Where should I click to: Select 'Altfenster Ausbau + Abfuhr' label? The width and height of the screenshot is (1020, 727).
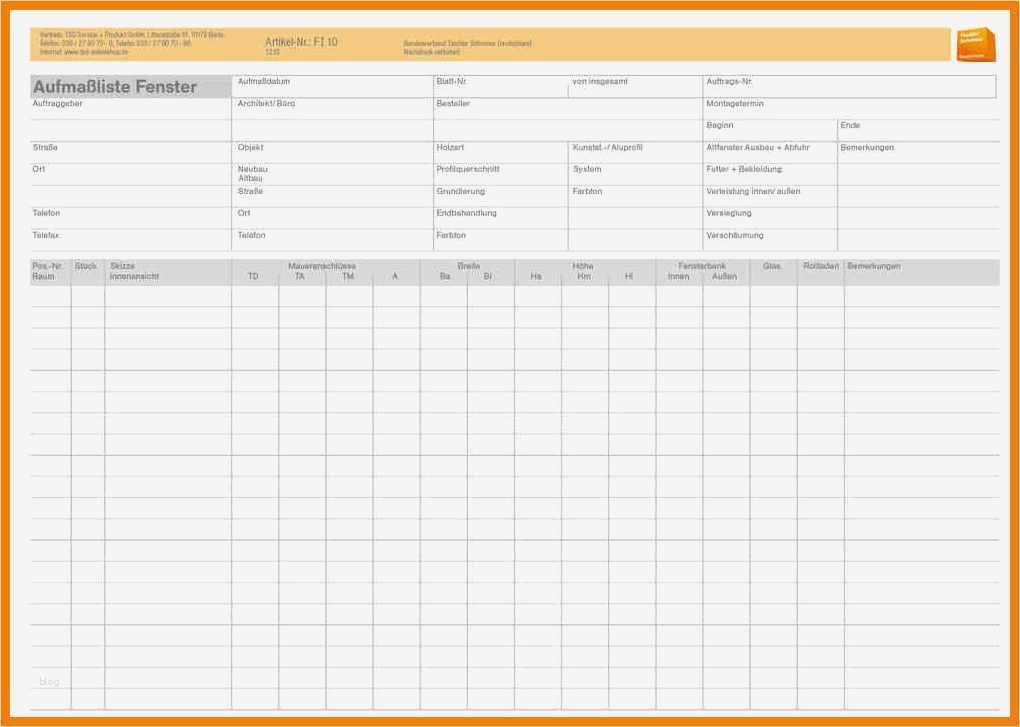pos(758,148)
